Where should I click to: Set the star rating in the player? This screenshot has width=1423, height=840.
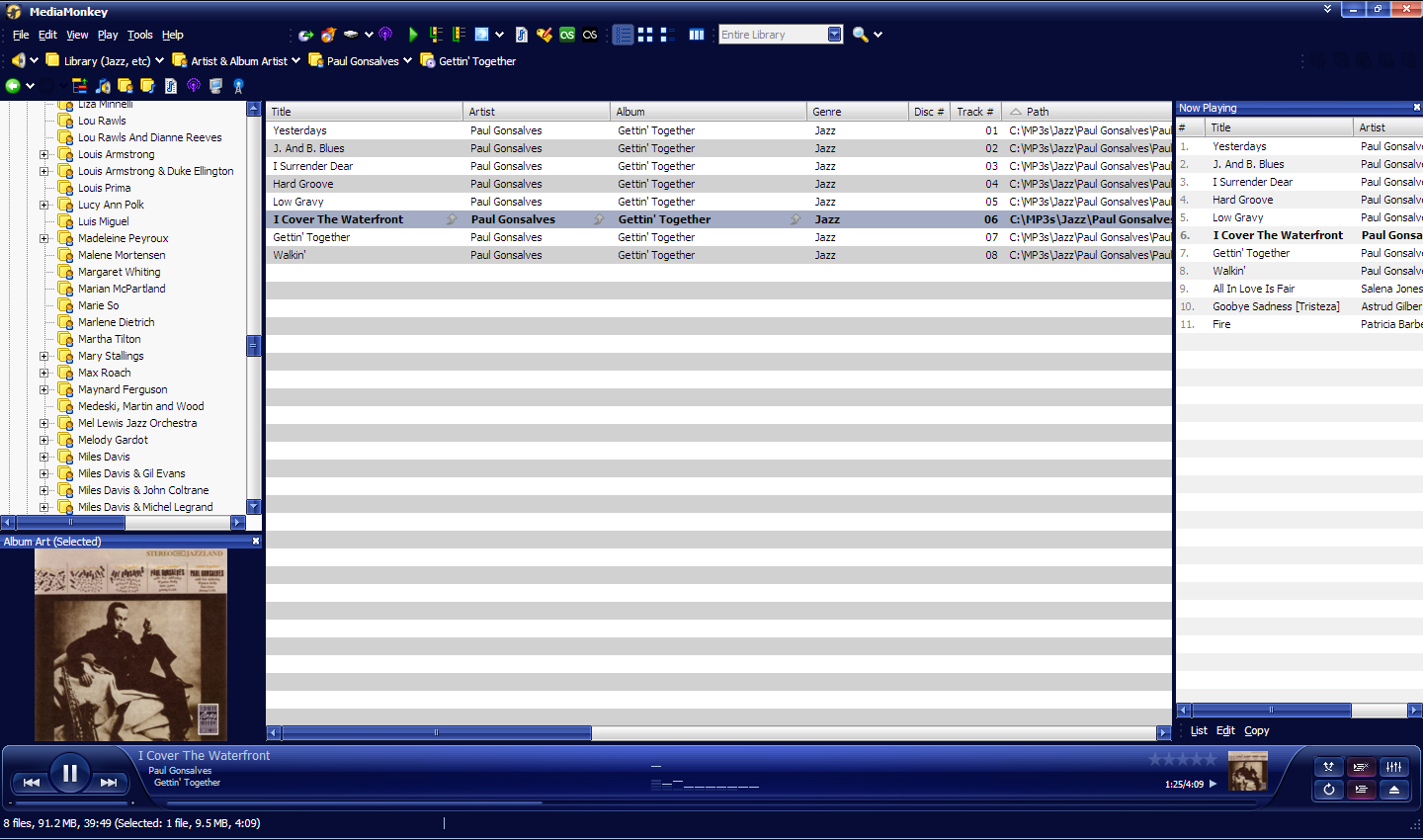(1182, 759)
